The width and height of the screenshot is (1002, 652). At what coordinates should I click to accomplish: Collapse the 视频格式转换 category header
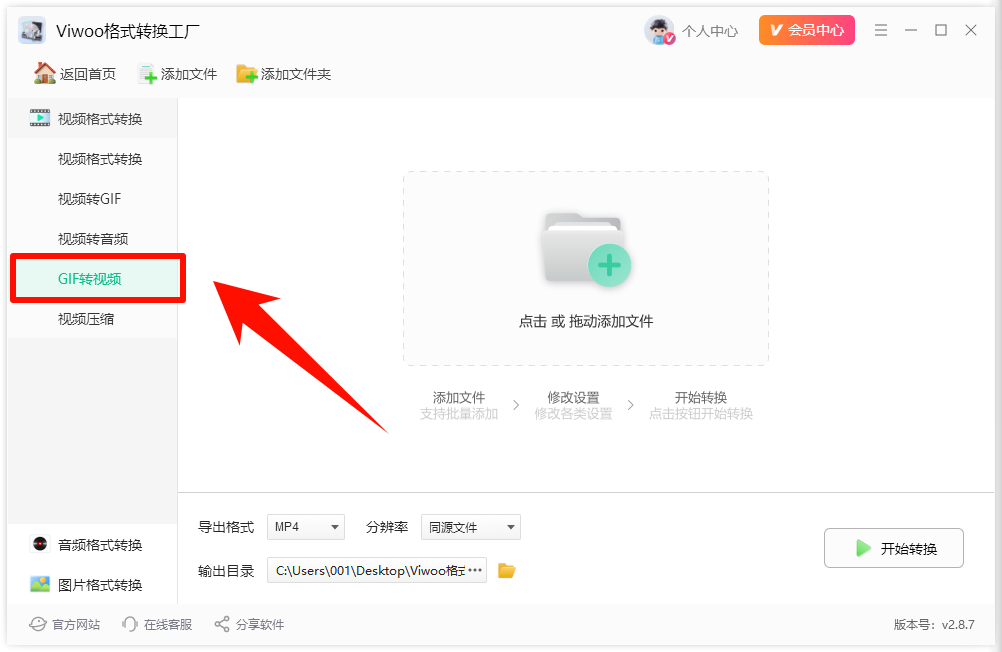[93, 118]
